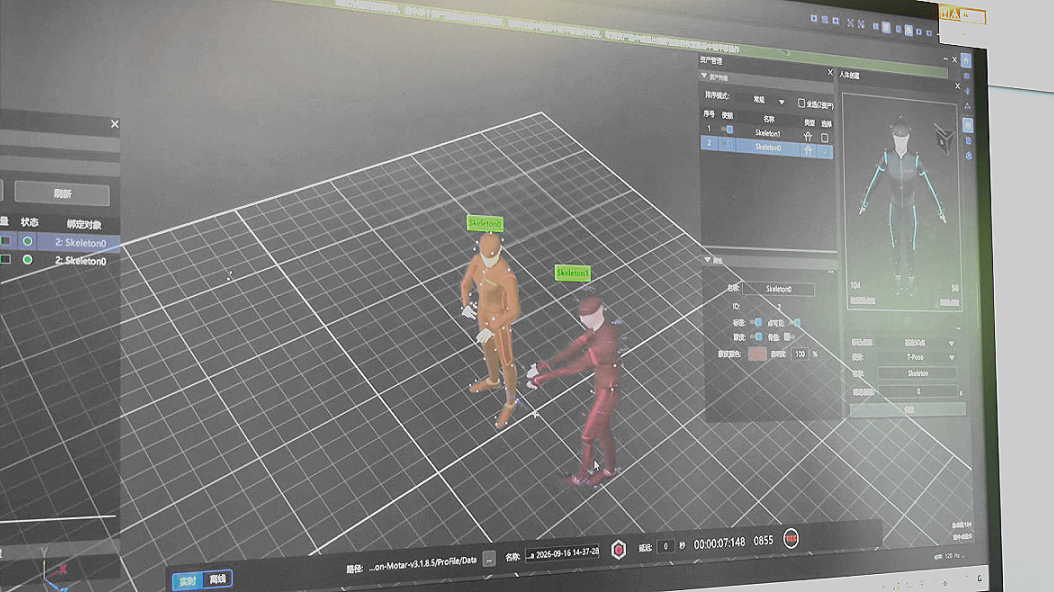
Task: Select Skeleton1 row in asset list
Action: pos(767,134)
